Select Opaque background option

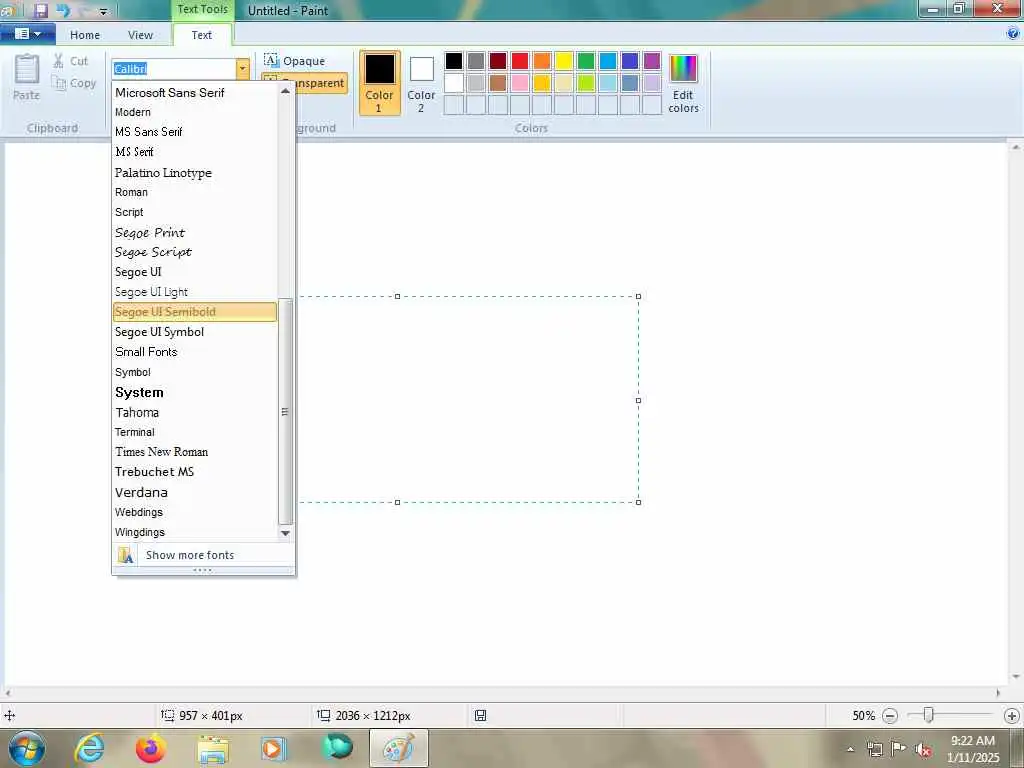(x=295, y=61)
